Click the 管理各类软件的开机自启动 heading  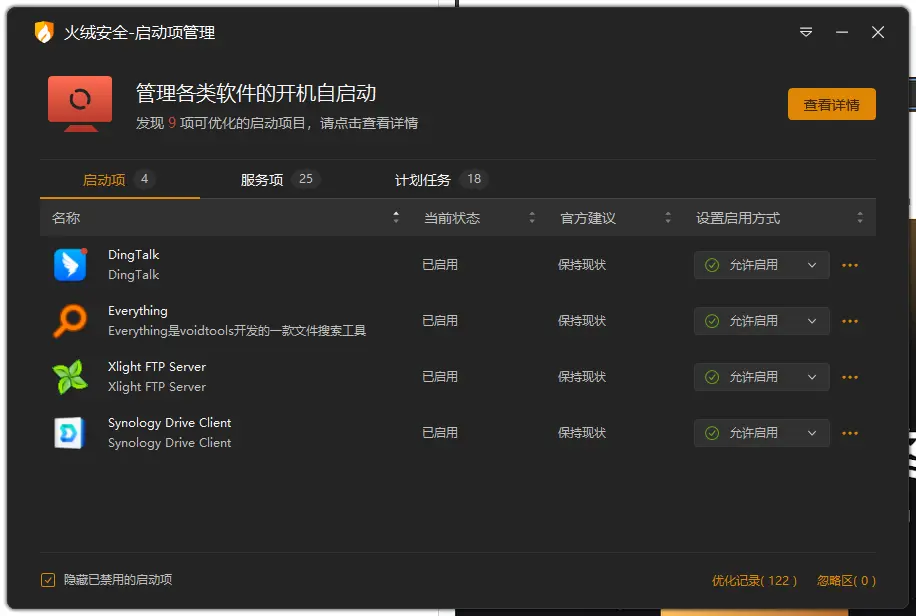256,94
